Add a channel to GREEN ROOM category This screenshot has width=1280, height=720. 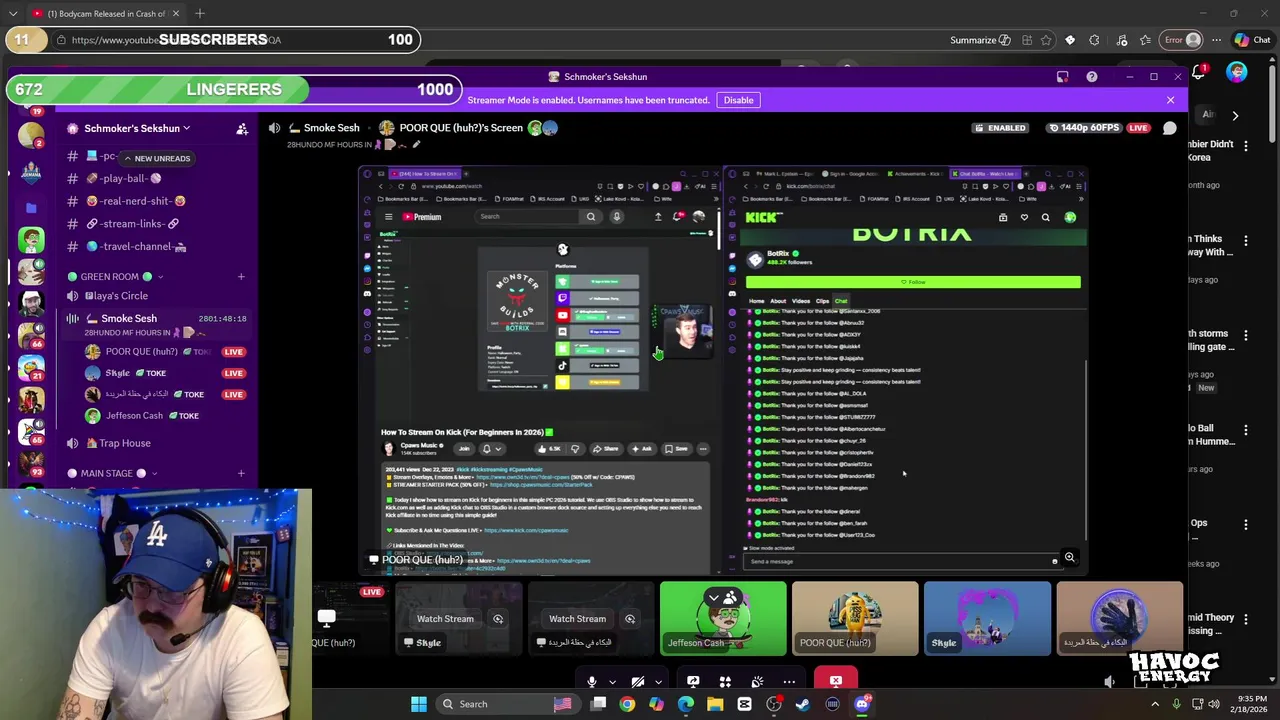241,277
